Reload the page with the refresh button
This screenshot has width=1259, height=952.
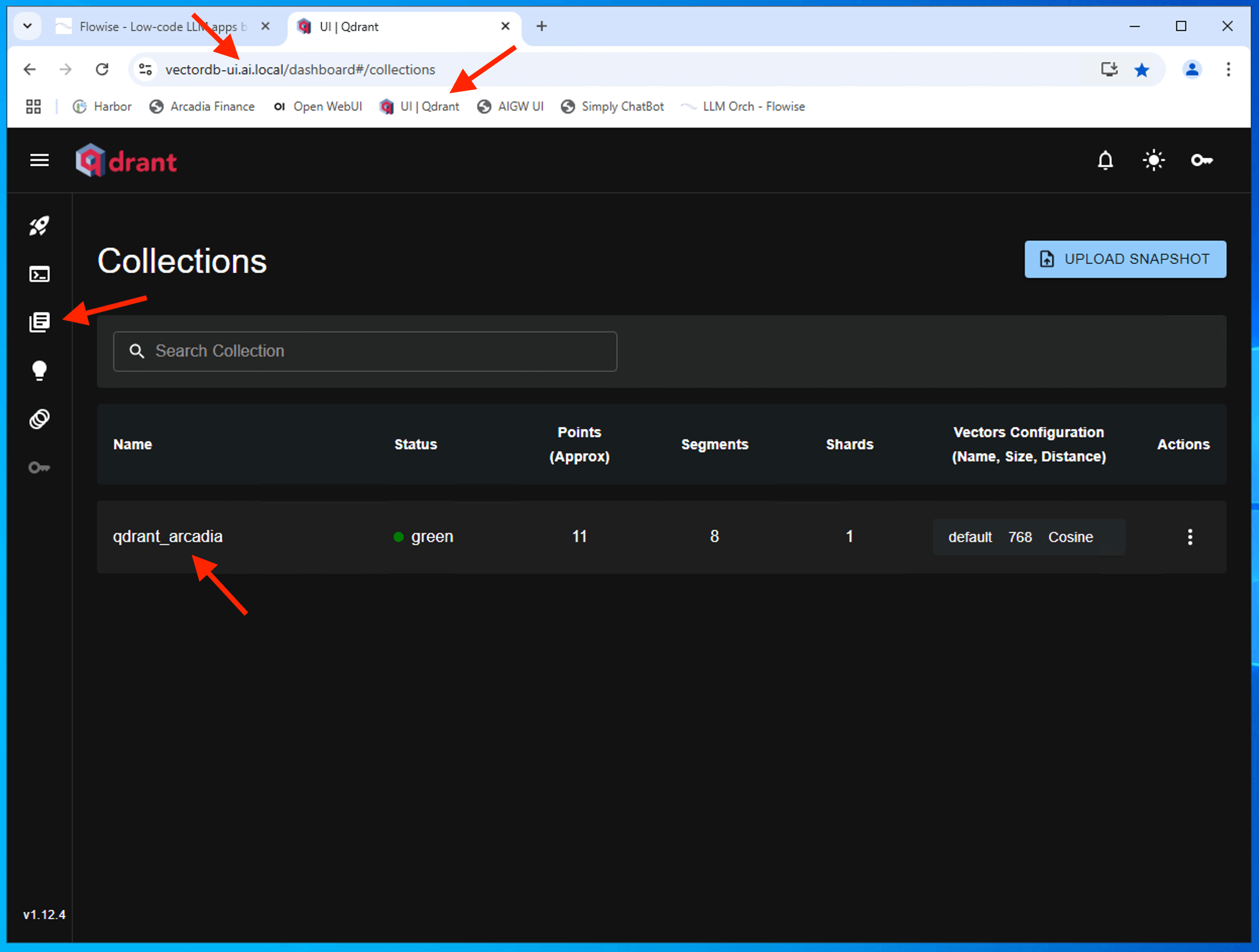pos(102,70)
